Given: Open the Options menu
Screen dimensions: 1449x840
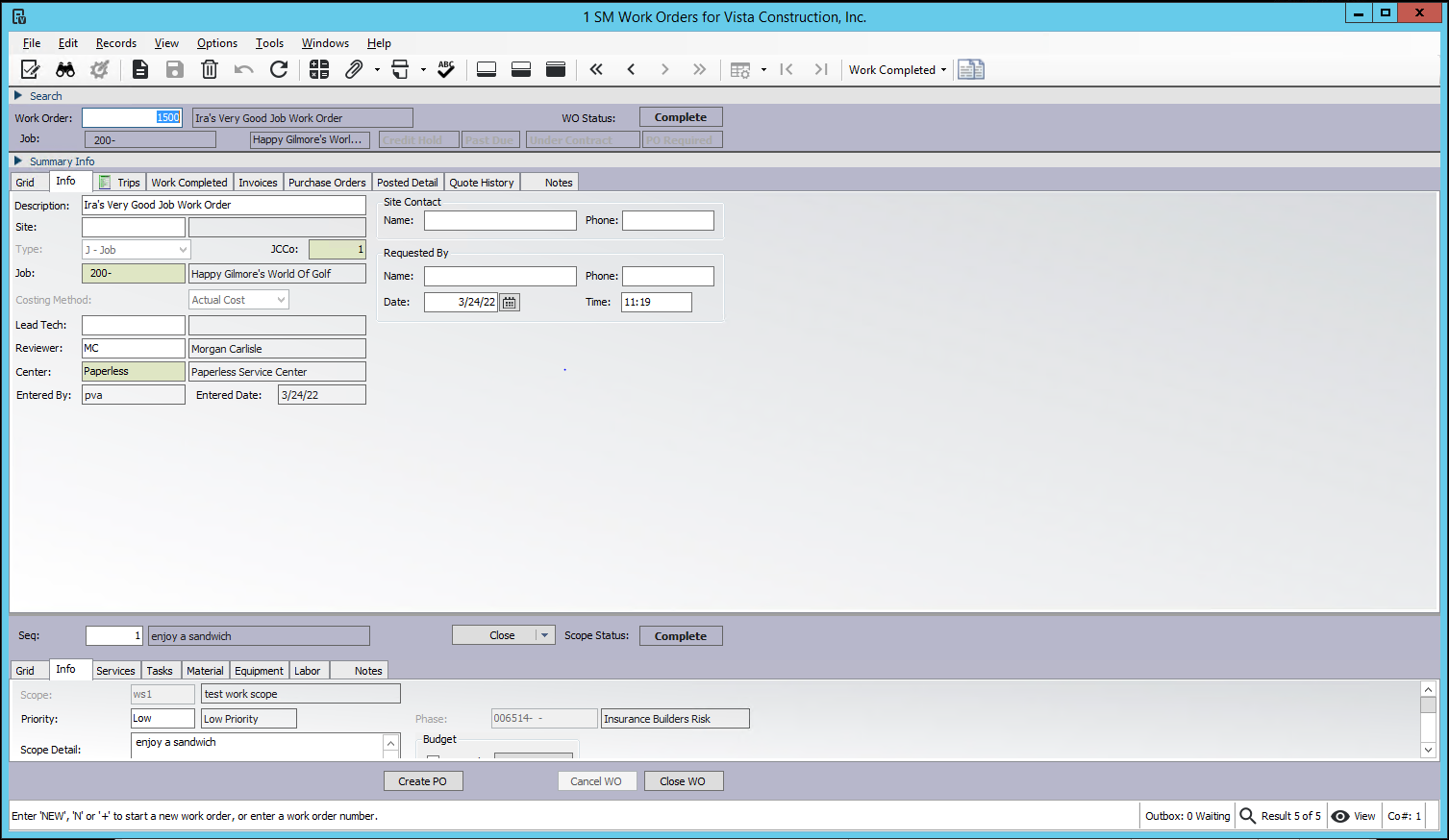Looking at the screenshot, I should 217,43.
